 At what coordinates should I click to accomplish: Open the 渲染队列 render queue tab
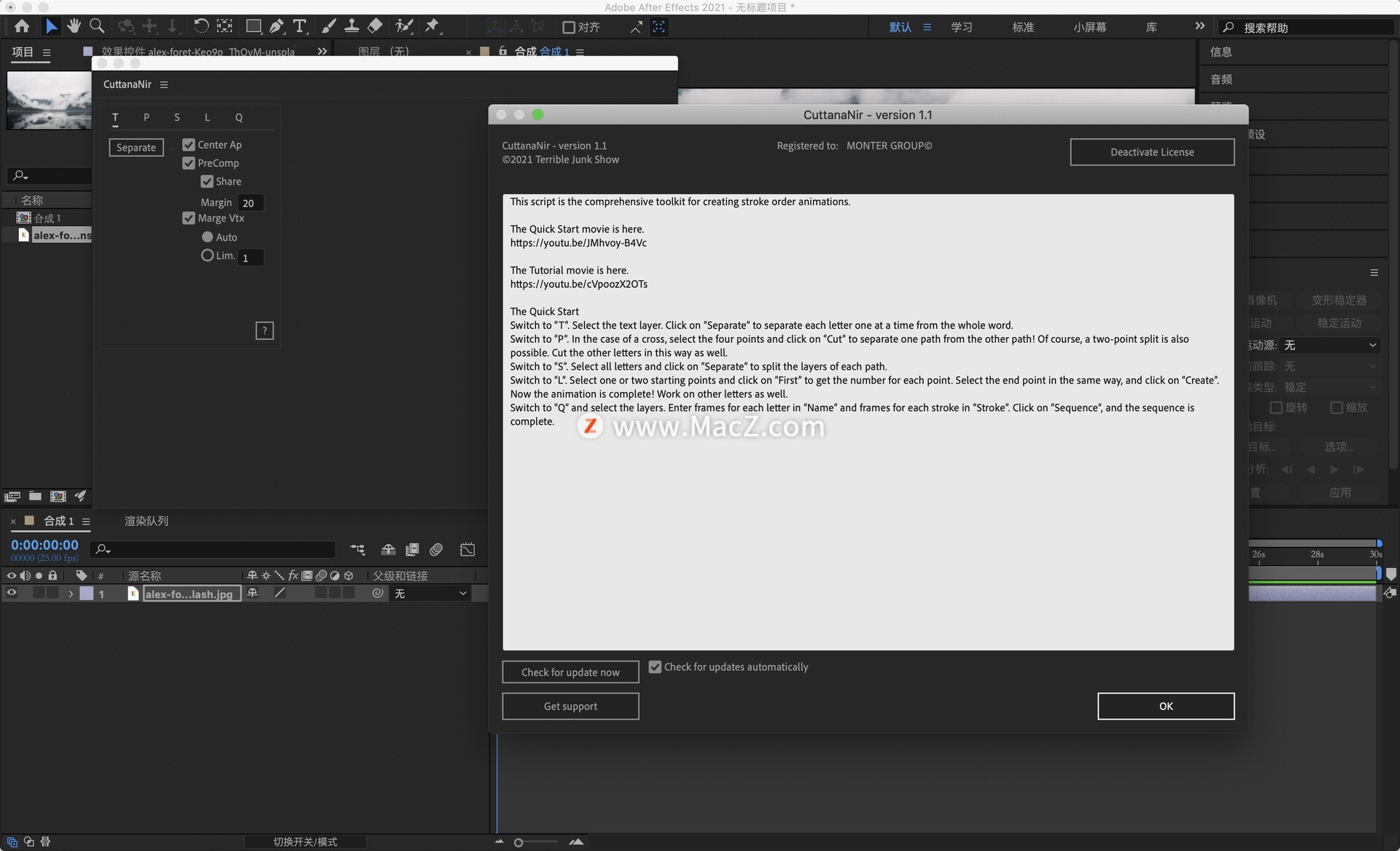pyautogui.click(x=146, y=521)
